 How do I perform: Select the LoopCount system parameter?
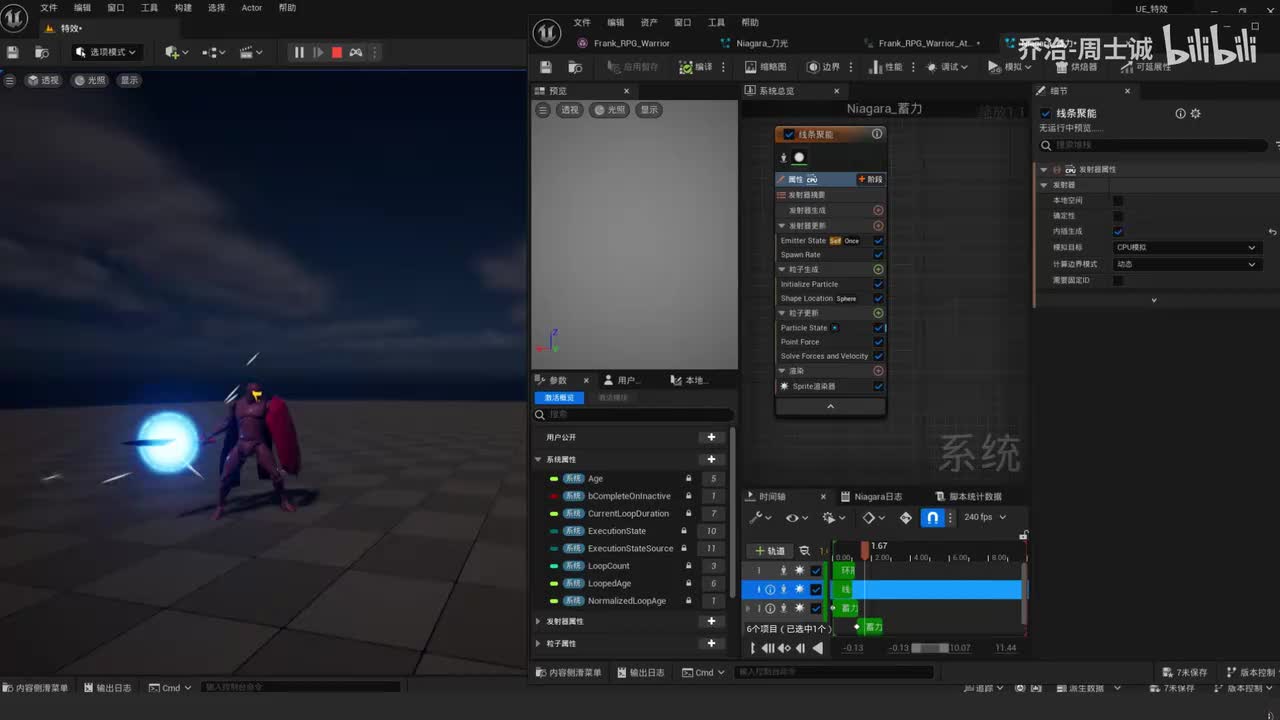click(609, 566)
